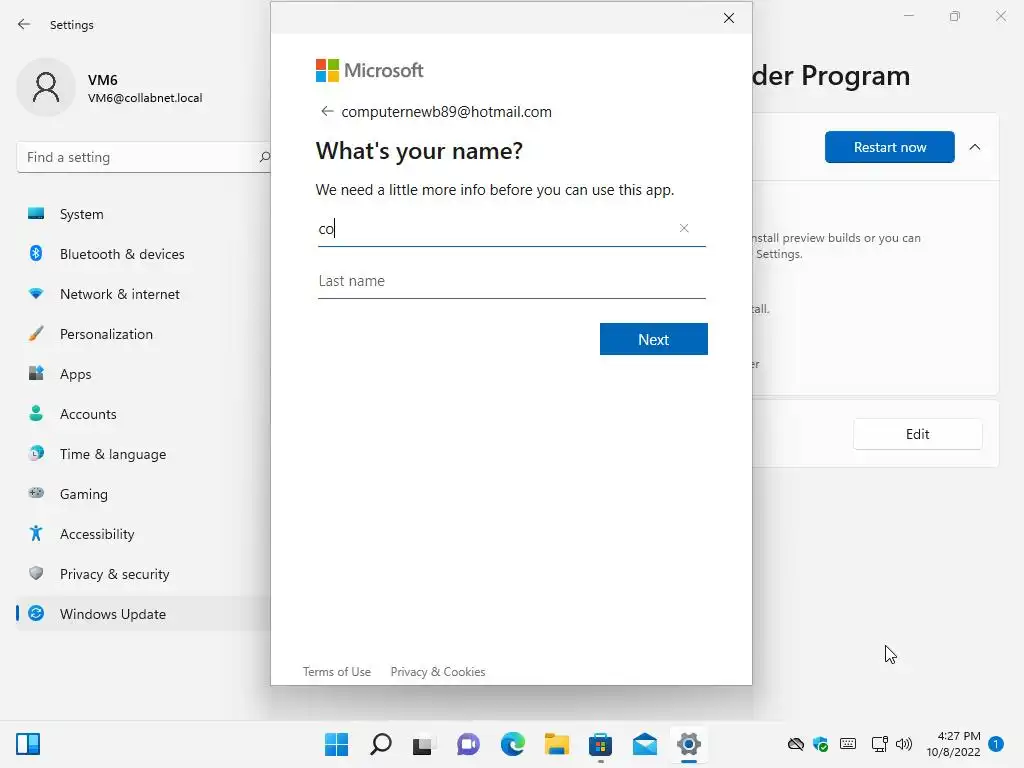Open the Terms of Use link
Screen dimensions: 1024x768
tap(336, 671)
